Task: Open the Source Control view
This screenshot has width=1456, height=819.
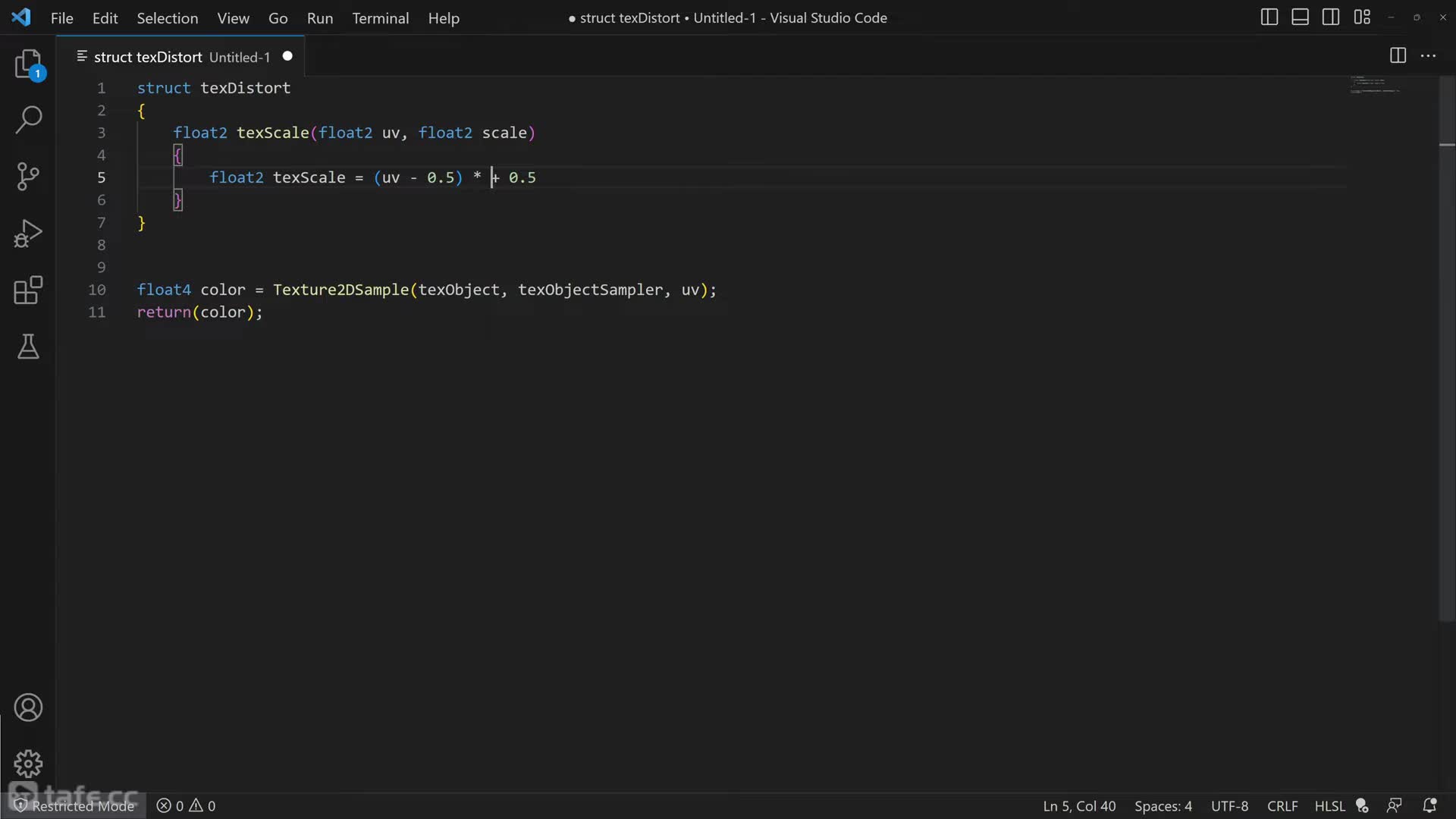Action: [29, 176]
